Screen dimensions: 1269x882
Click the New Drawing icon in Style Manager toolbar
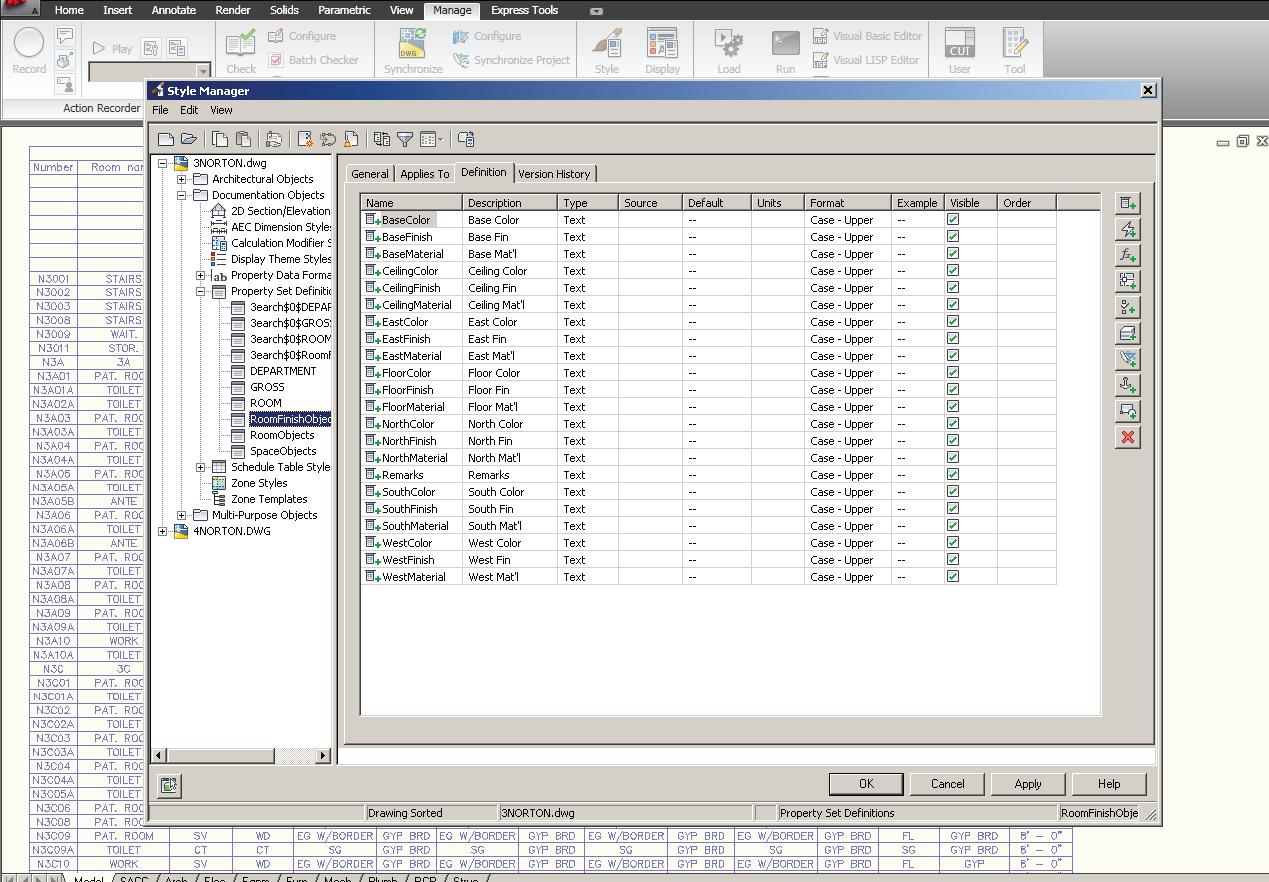(166, 139)
